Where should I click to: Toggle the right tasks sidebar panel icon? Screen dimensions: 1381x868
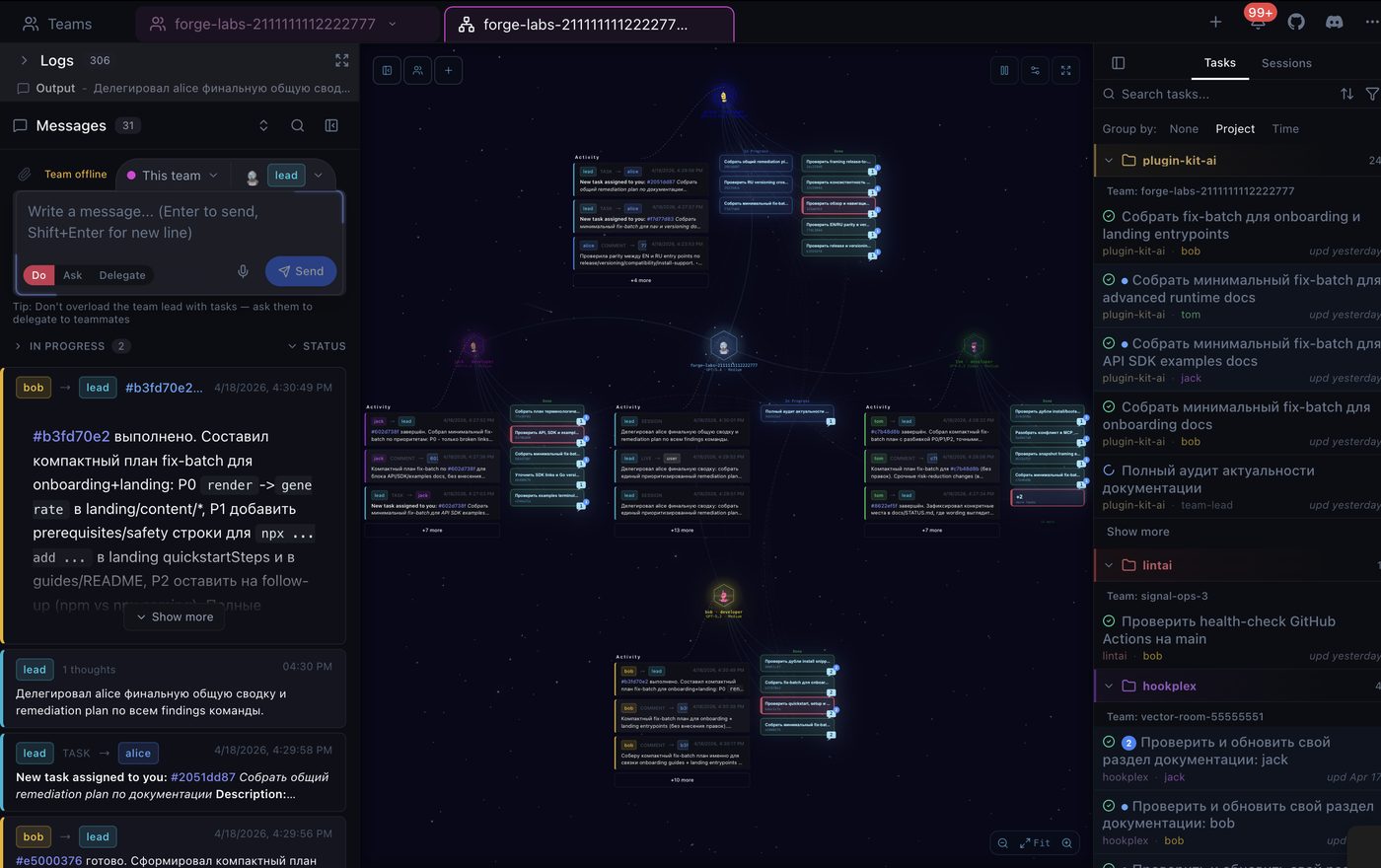(1119, 63)
